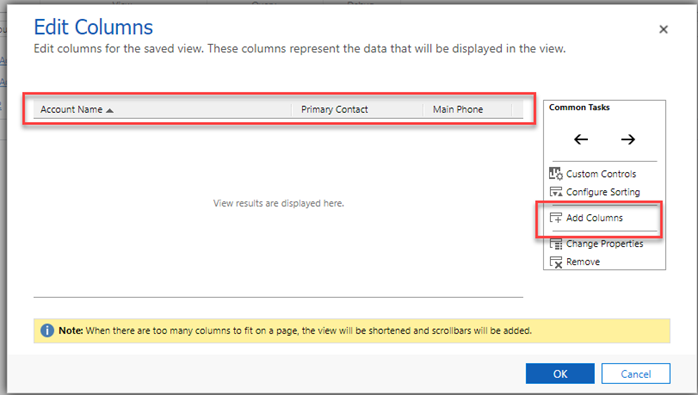Close the Edit Columns dialog with X
Viewport: 698px width, 395px height.
pyautogui.click(x=663, y=29)
